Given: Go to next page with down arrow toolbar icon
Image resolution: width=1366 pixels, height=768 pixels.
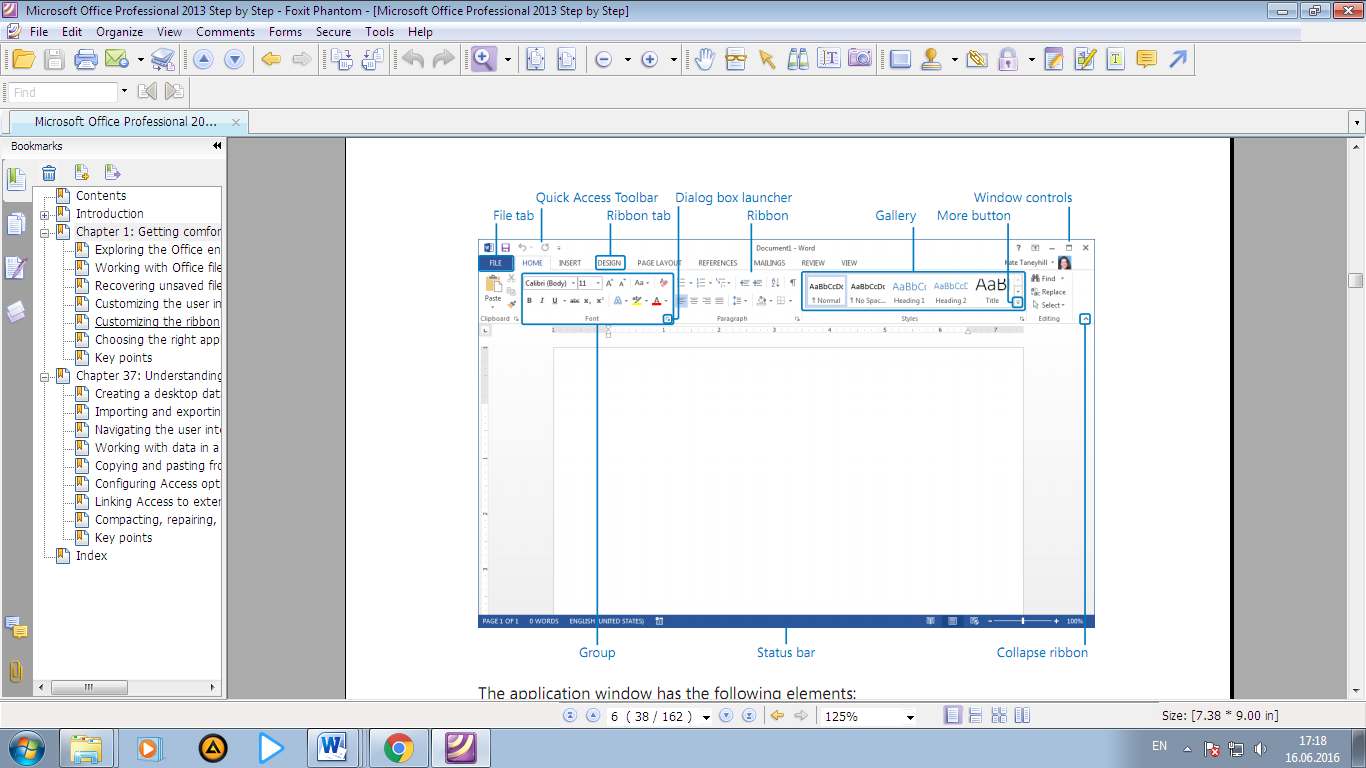Looking at the screenshot, I should point(234,59).
